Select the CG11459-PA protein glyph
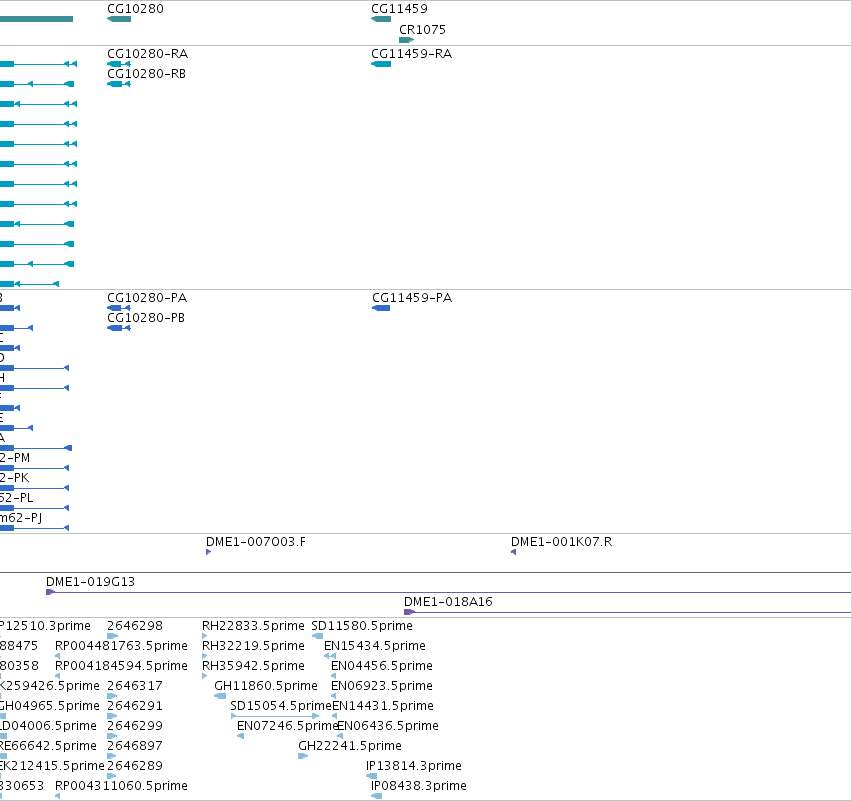 point(381,308)
